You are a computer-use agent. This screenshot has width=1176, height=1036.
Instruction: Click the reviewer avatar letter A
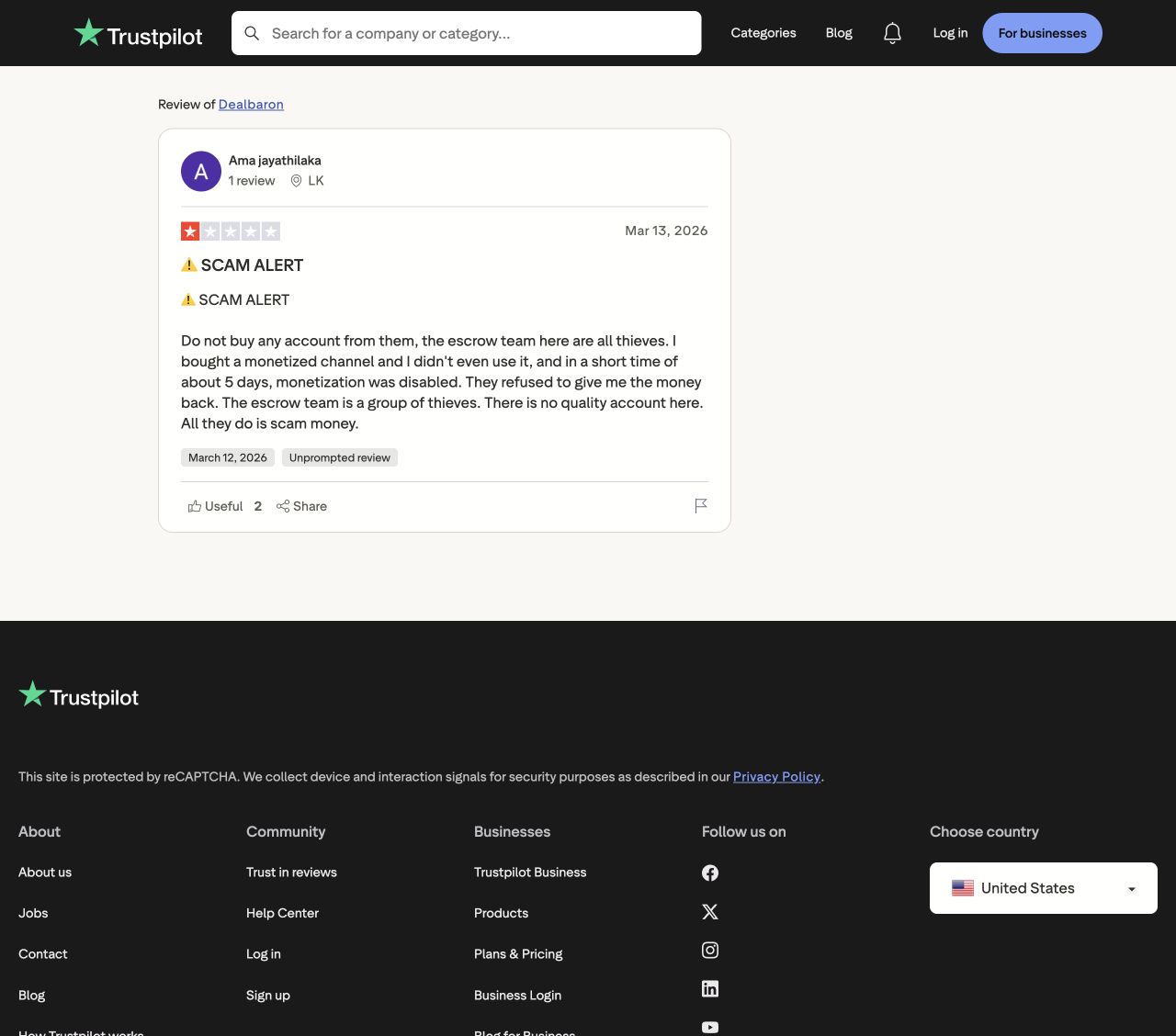[x=201, y=172]
